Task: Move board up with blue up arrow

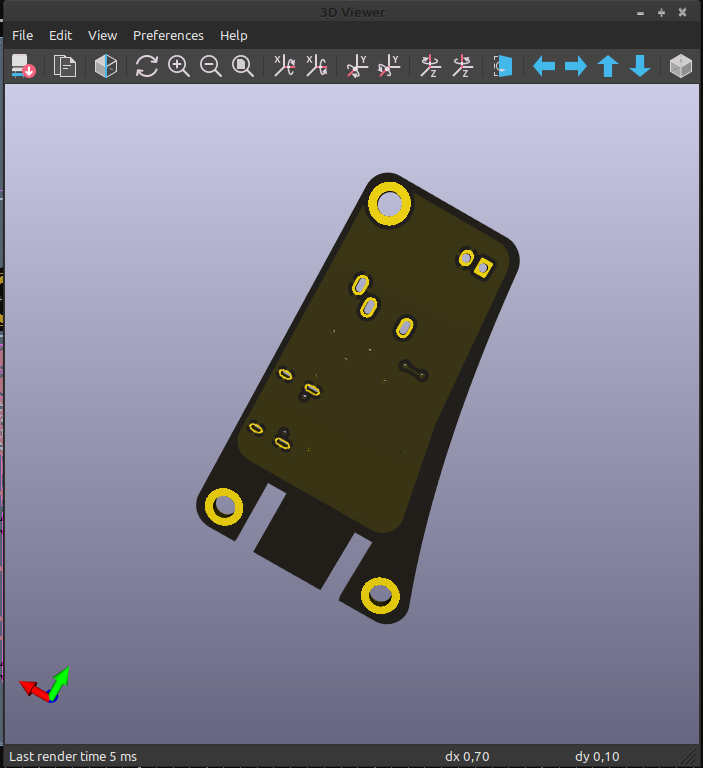Action: 608,66
